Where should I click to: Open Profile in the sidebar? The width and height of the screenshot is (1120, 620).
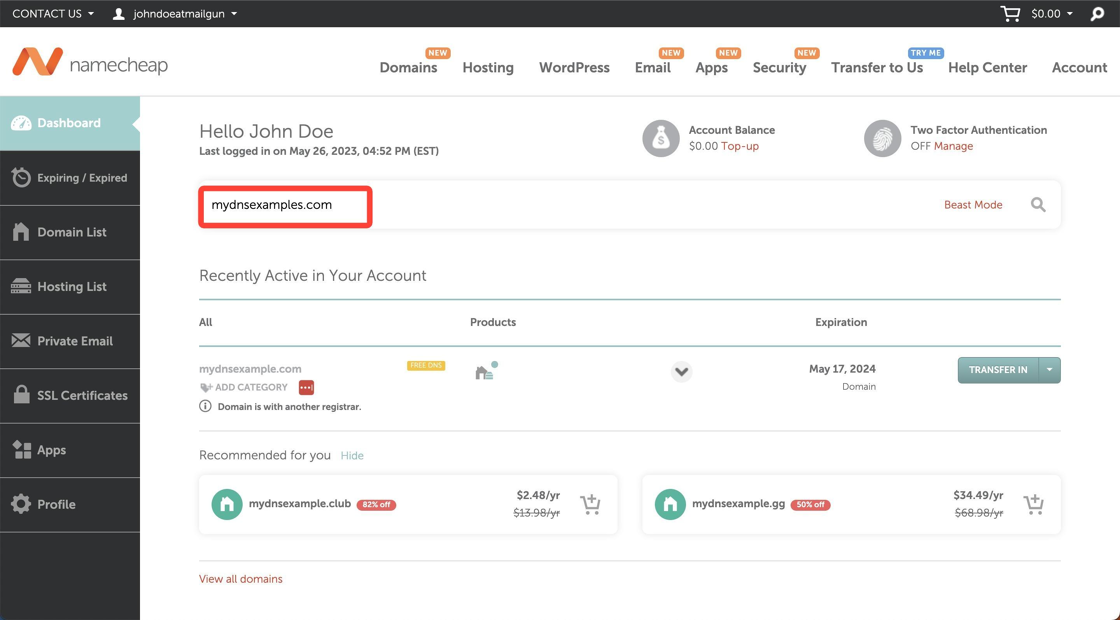click(x=70, y=504)
